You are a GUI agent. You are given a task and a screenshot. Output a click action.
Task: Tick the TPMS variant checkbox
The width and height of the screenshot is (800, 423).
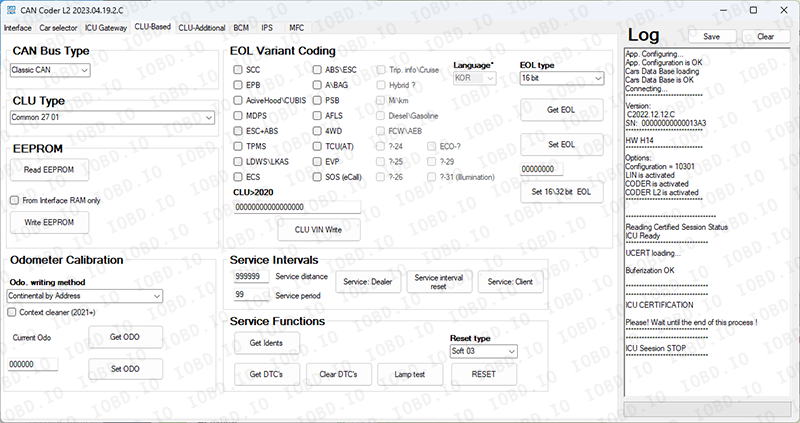(238, 146)
